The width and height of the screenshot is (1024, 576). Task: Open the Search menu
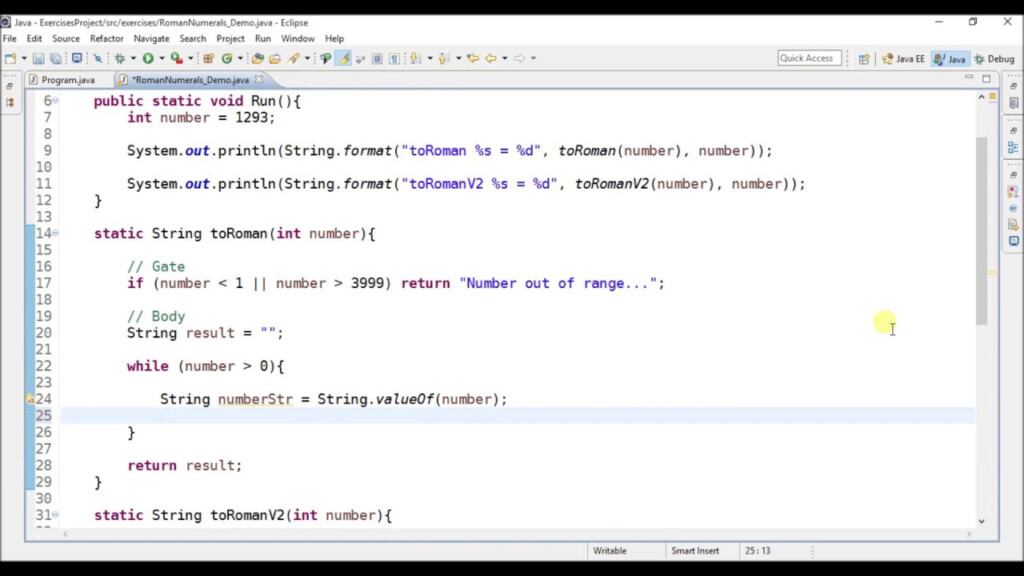193,39
